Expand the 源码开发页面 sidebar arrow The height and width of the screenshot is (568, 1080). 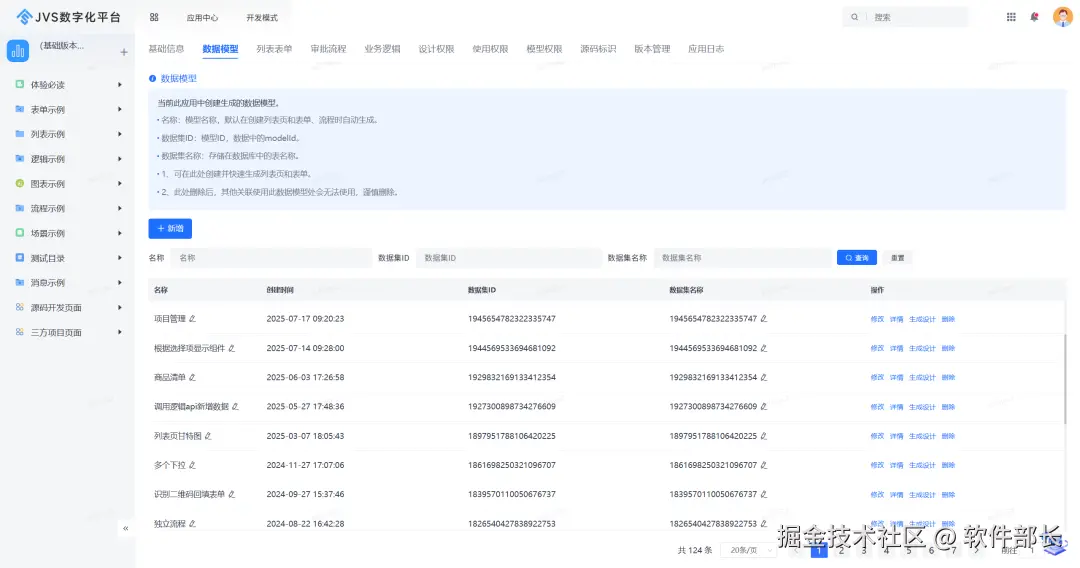[x=120, y=308]
